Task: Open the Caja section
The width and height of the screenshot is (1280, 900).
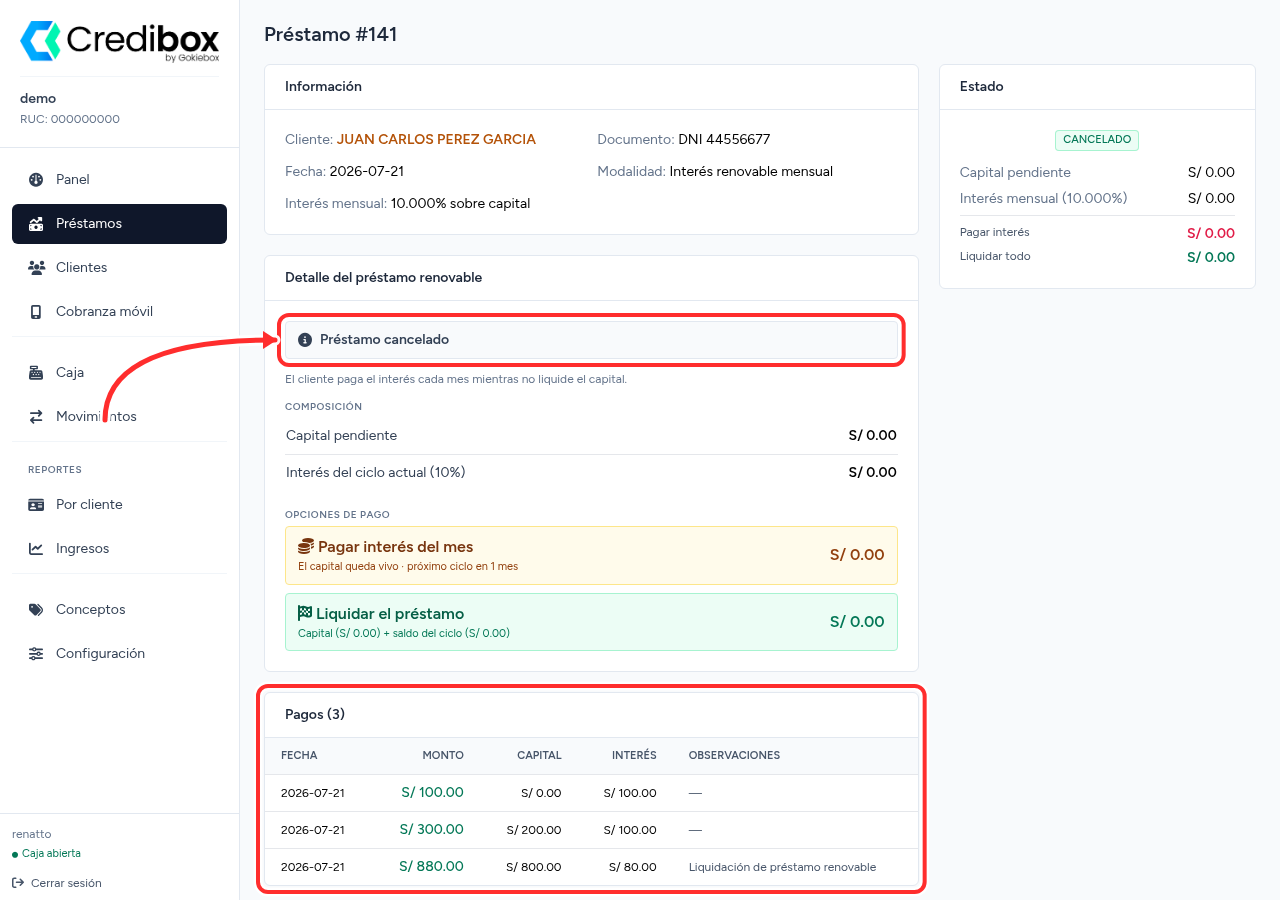Action: coord(119,373)
